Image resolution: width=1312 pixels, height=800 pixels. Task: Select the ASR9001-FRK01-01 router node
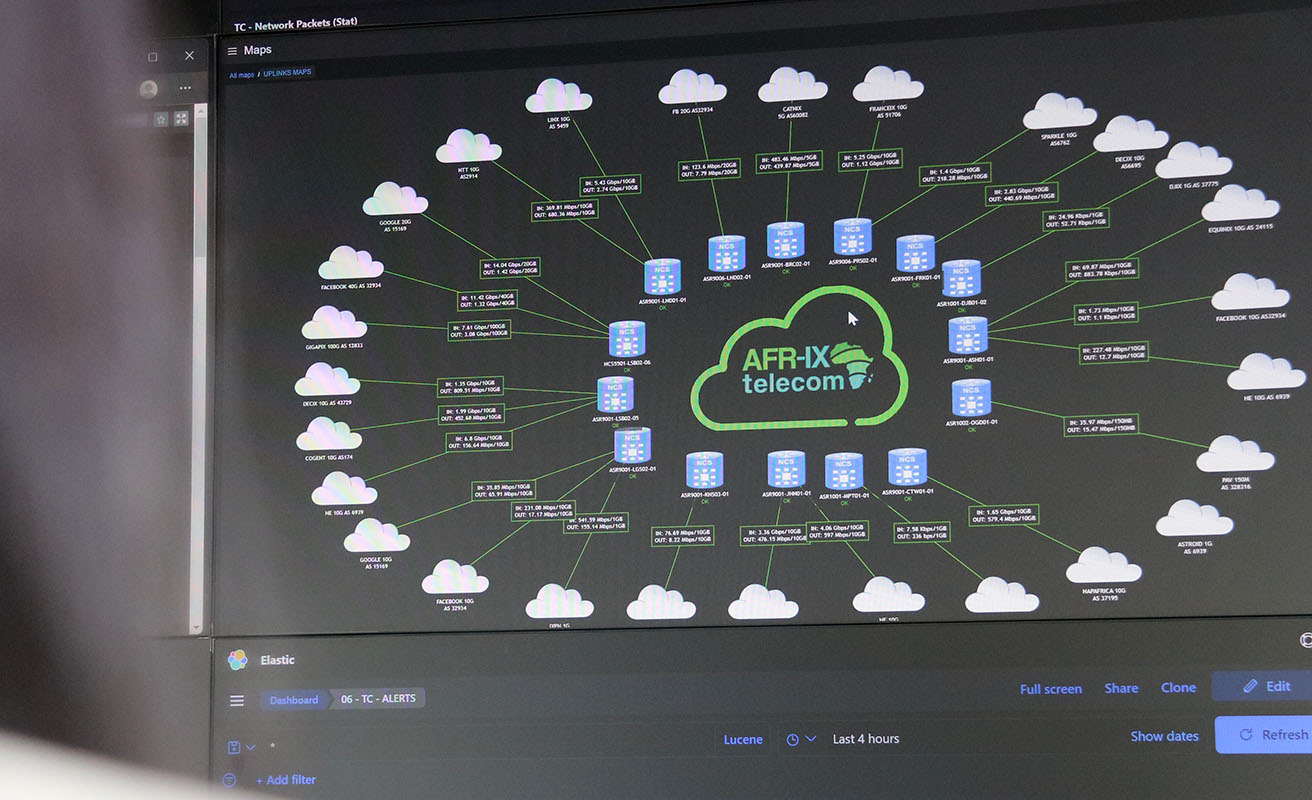915,253
